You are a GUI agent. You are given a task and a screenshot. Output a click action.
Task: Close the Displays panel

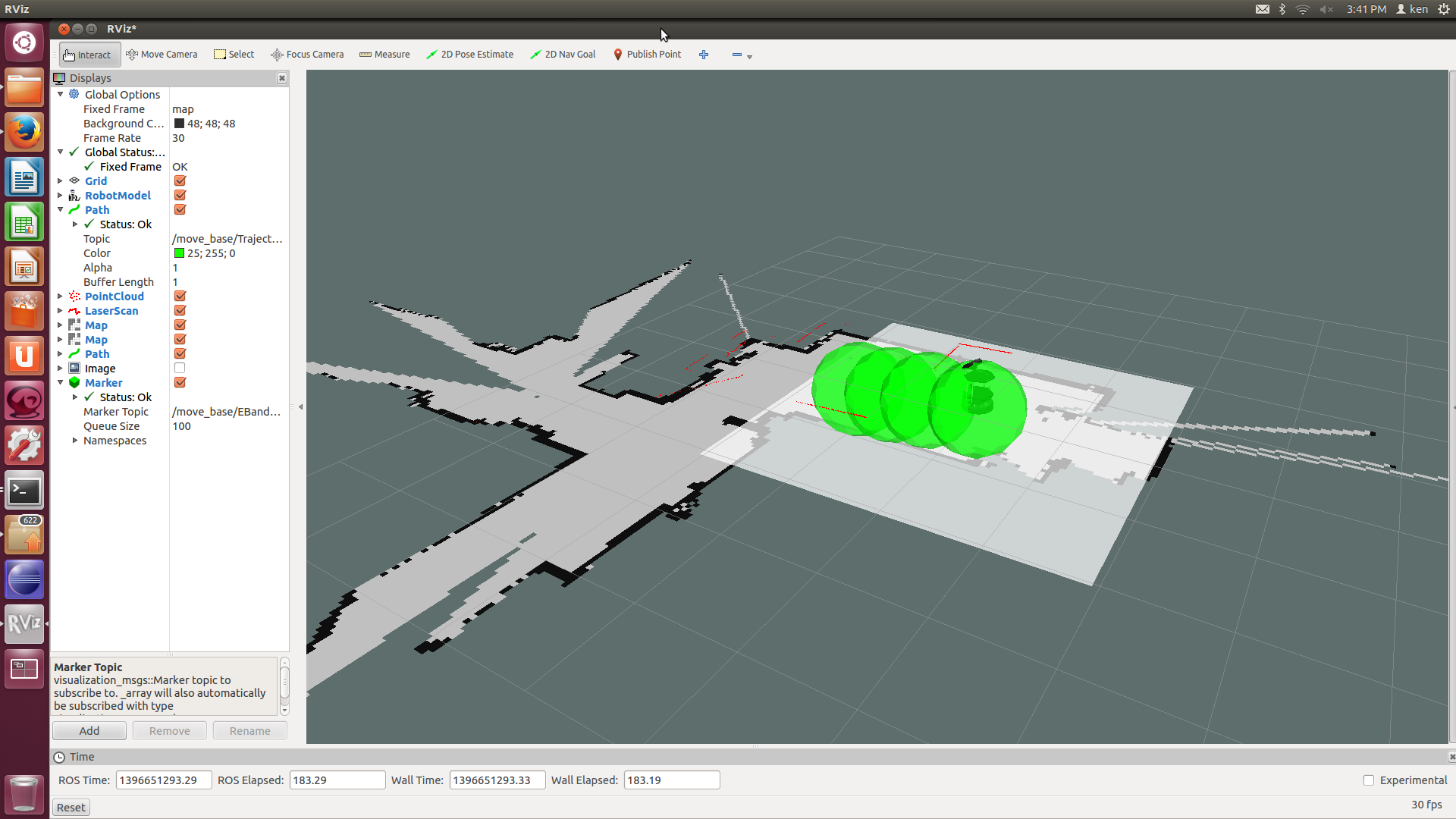click(x=282, y=78)
